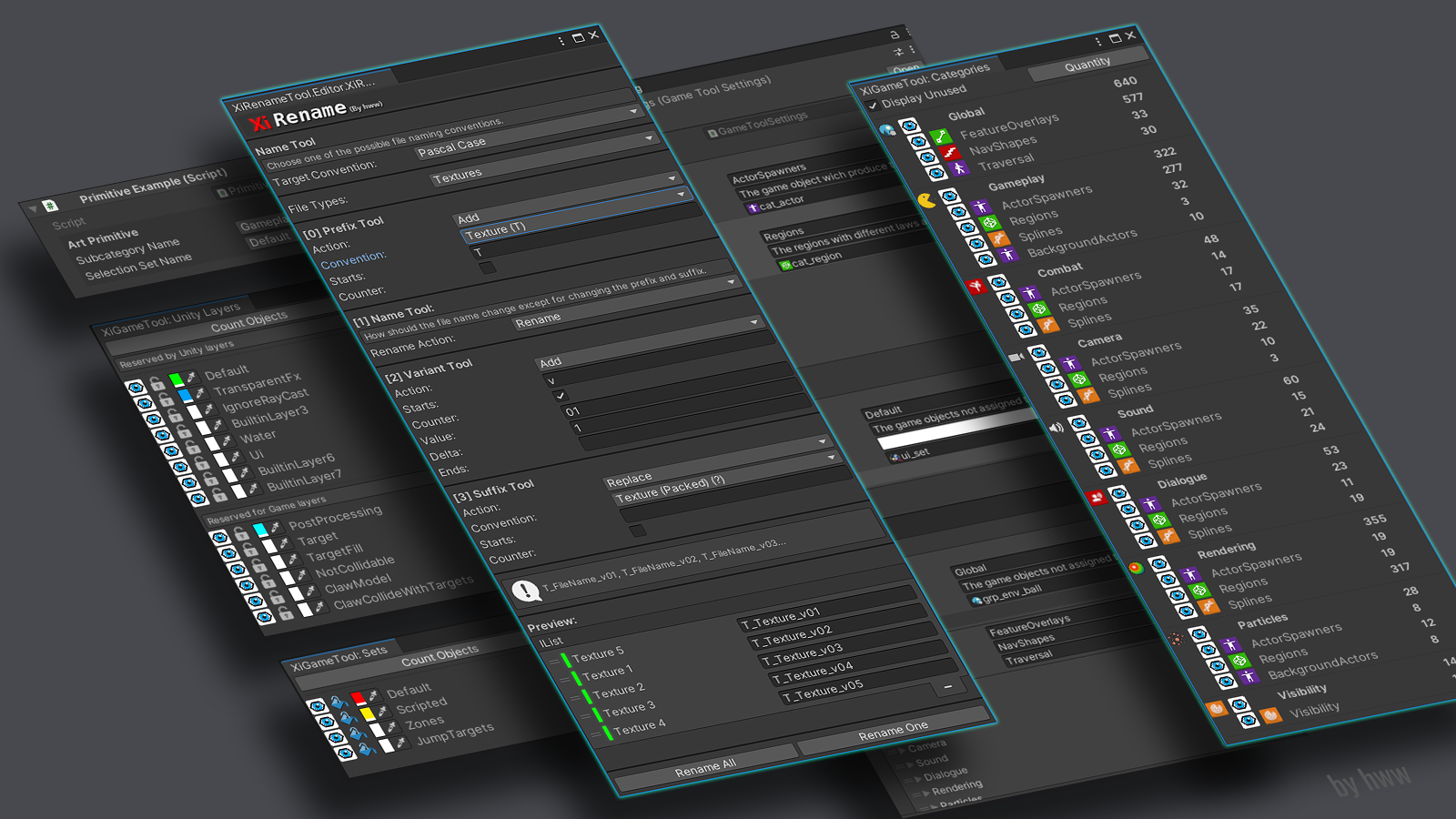
Task: Toggle Display Unused checkbox in Categories
Action: tap(873, 106)
